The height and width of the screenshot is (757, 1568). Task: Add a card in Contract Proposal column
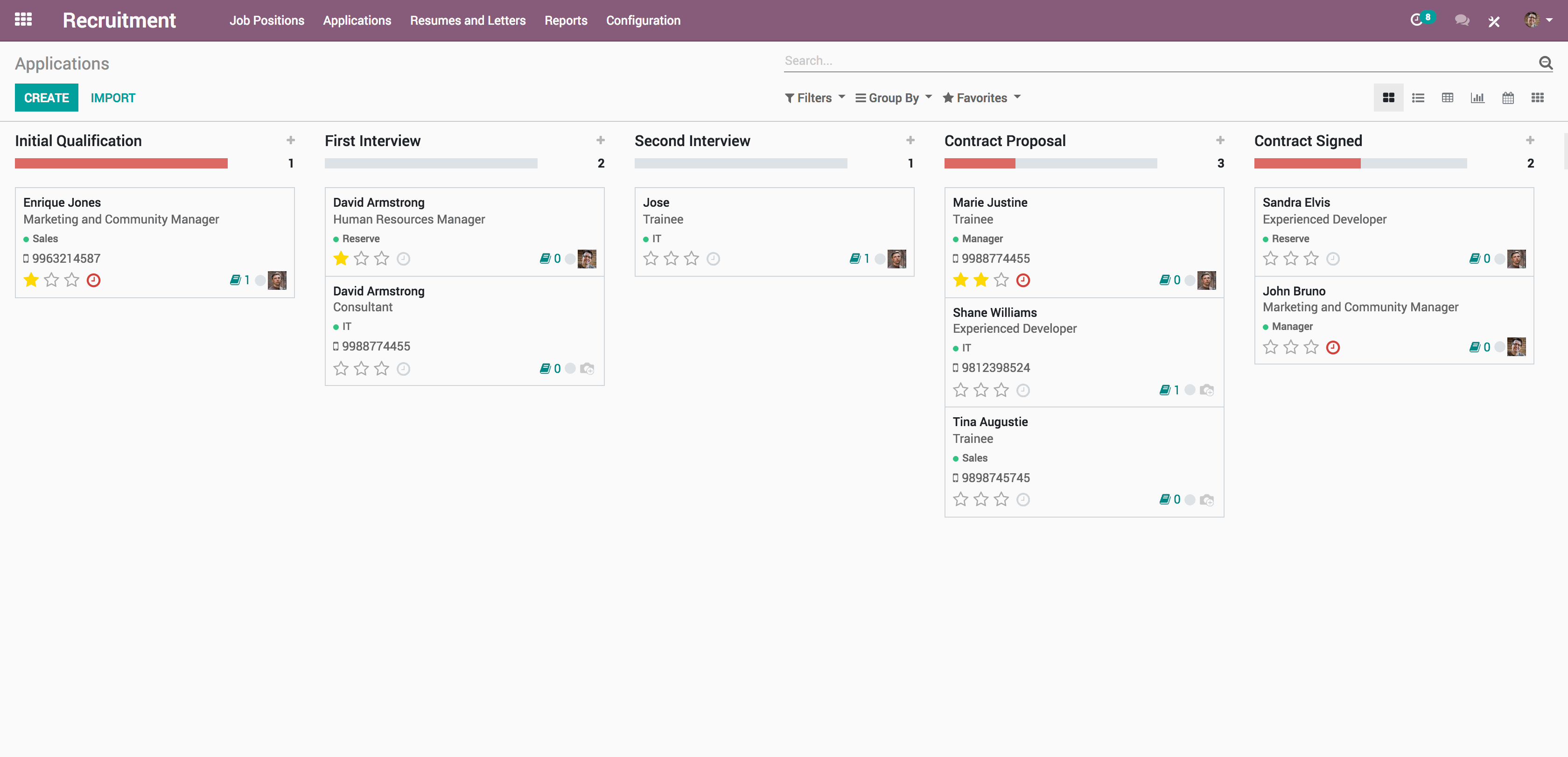pyautogui.click(x=1220, y=140)
